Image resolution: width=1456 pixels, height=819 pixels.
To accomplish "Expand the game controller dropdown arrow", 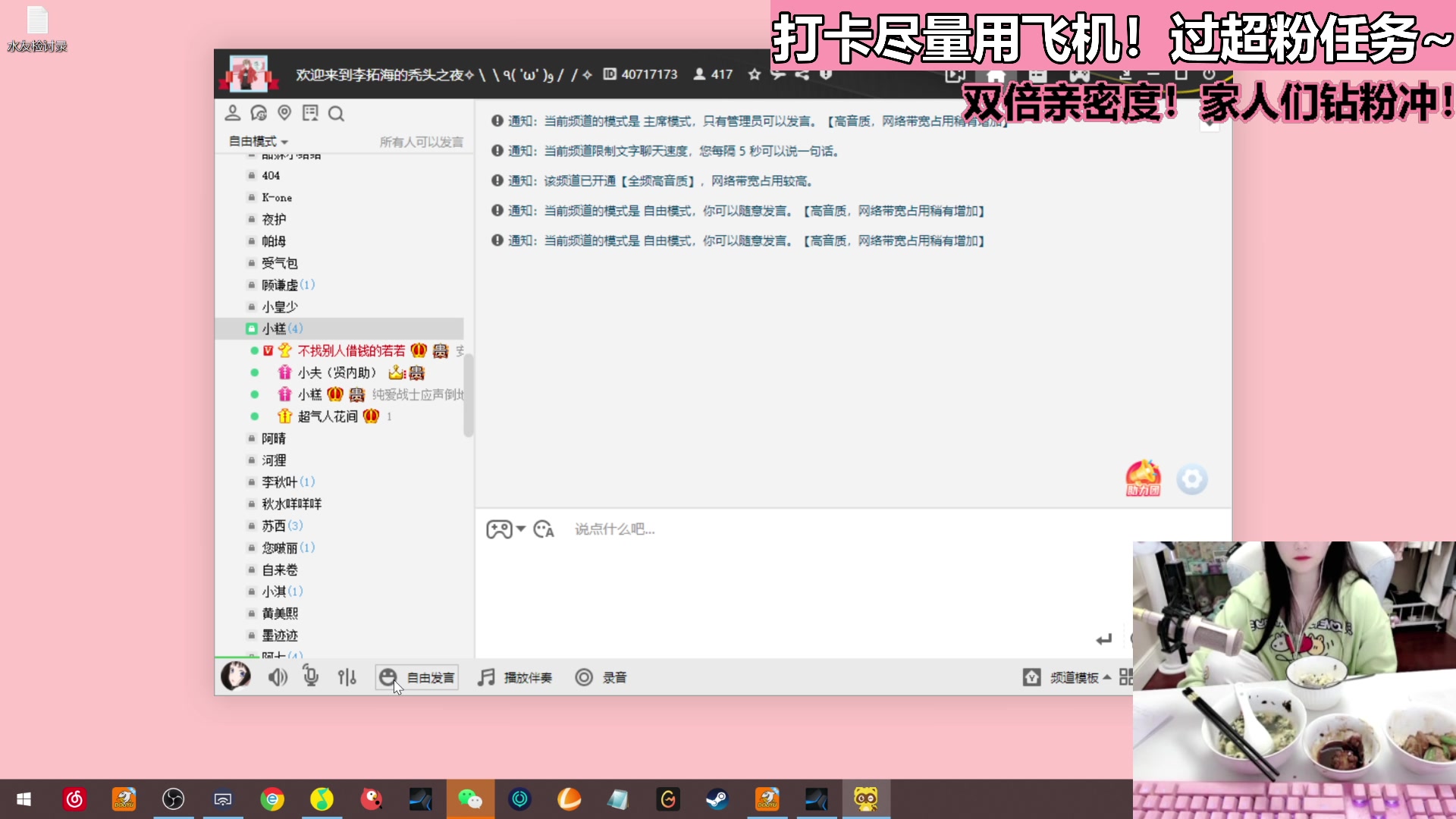I will [x=521, y=530].
